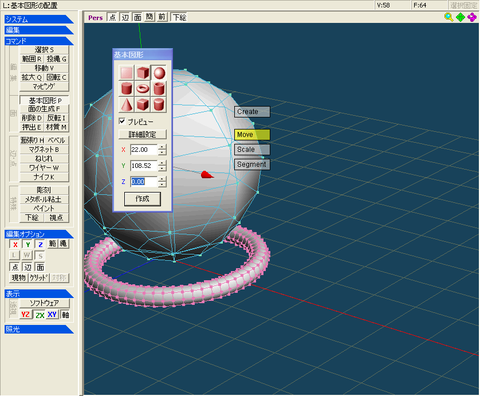
Task: Toggle 前 front-only in the viewport toolbar
Action: 162,17
